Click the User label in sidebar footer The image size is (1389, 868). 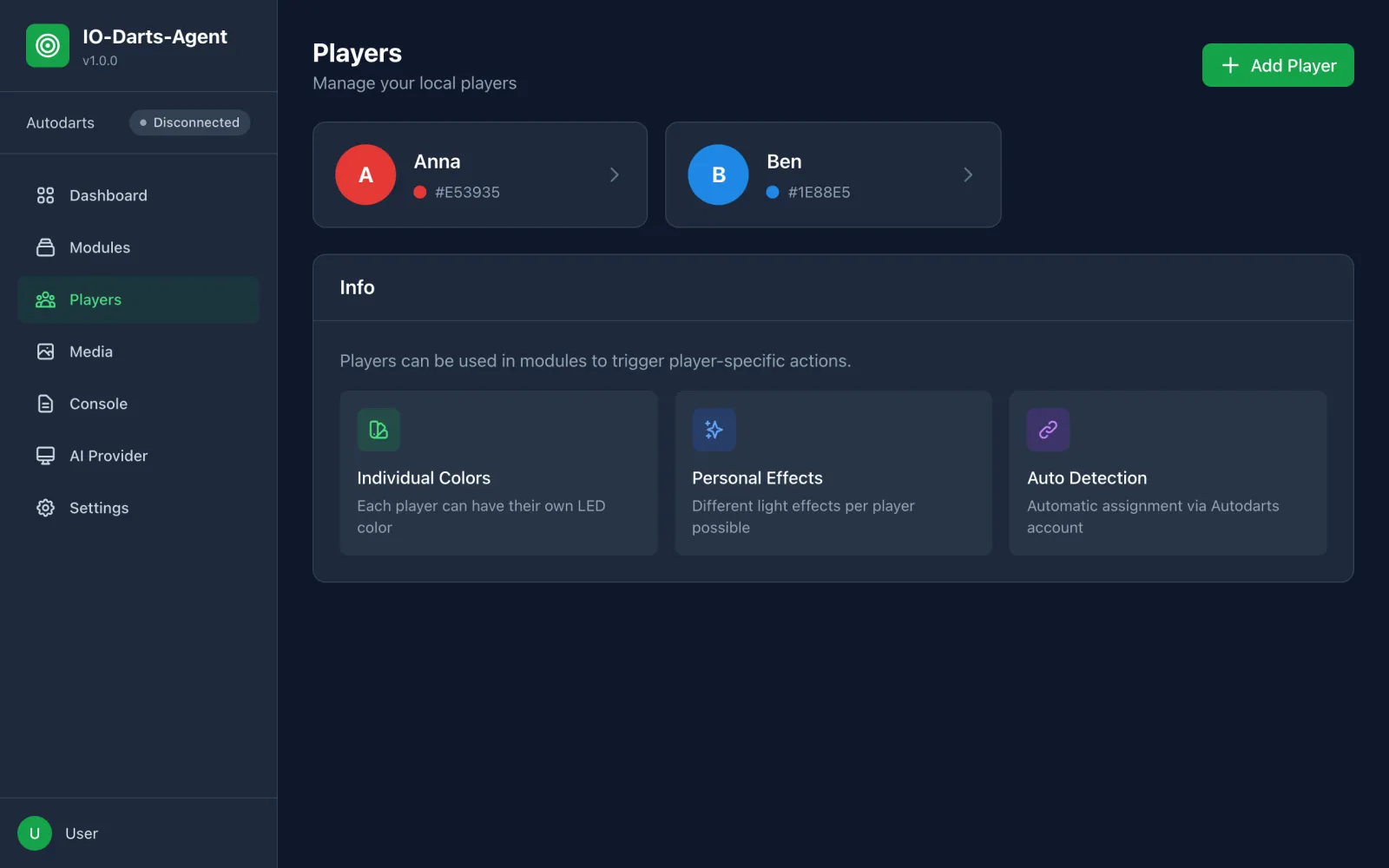point(82,833)
